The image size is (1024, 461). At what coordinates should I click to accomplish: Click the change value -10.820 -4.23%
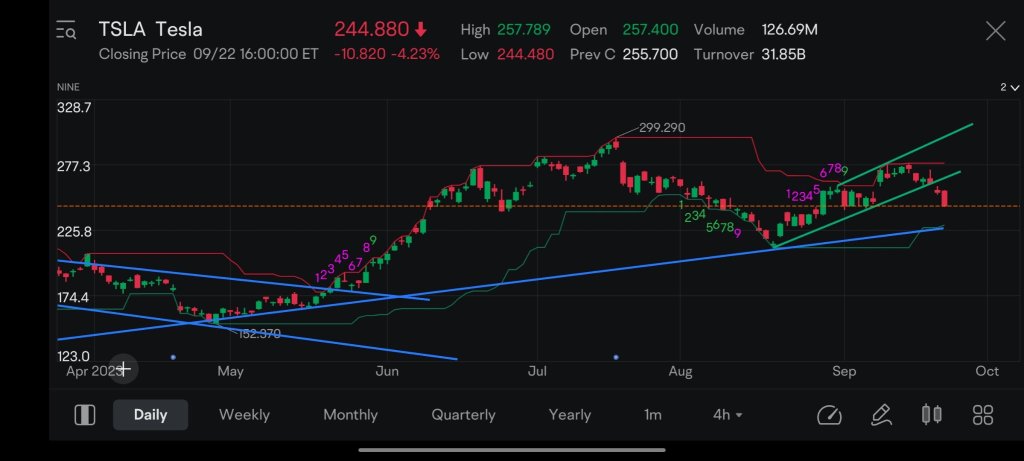tap(387, 54)
